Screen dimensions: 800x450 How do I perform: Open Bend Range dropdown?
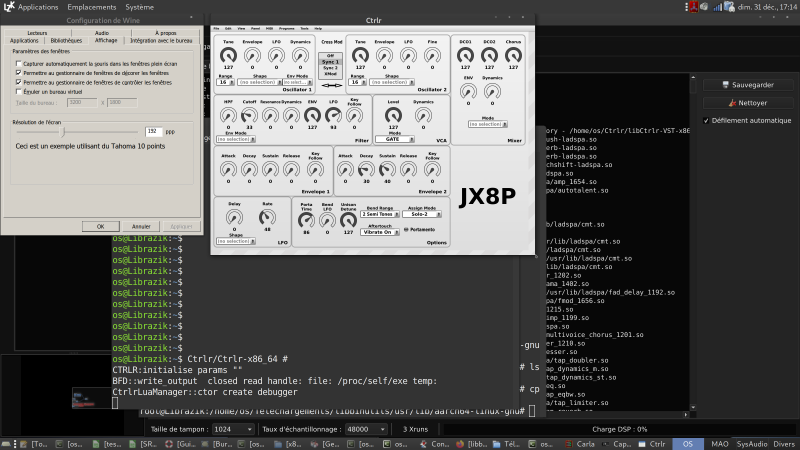tap(380, 214)
